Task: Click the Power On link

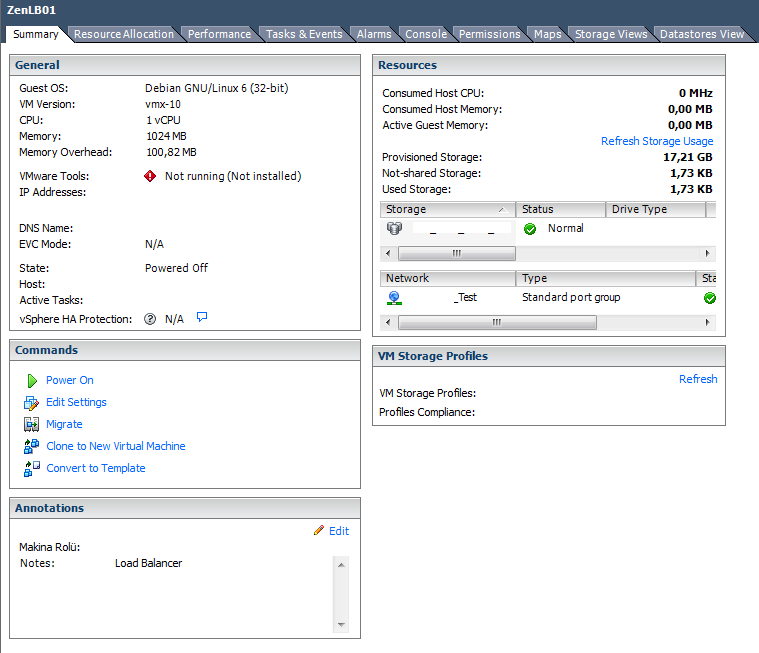Action: coord(70,380)
